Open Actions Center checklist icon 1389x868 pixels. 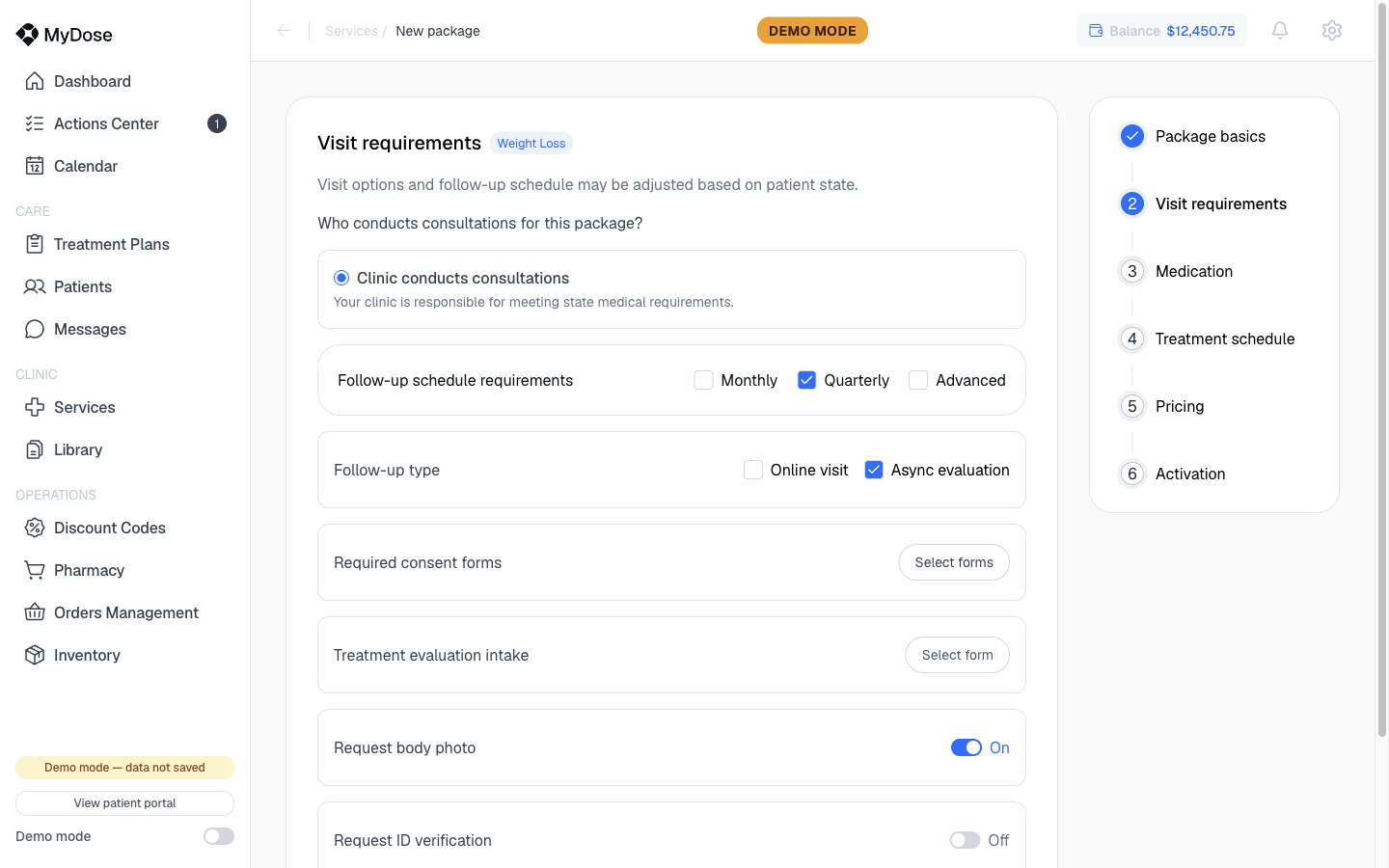pos(35,123)
